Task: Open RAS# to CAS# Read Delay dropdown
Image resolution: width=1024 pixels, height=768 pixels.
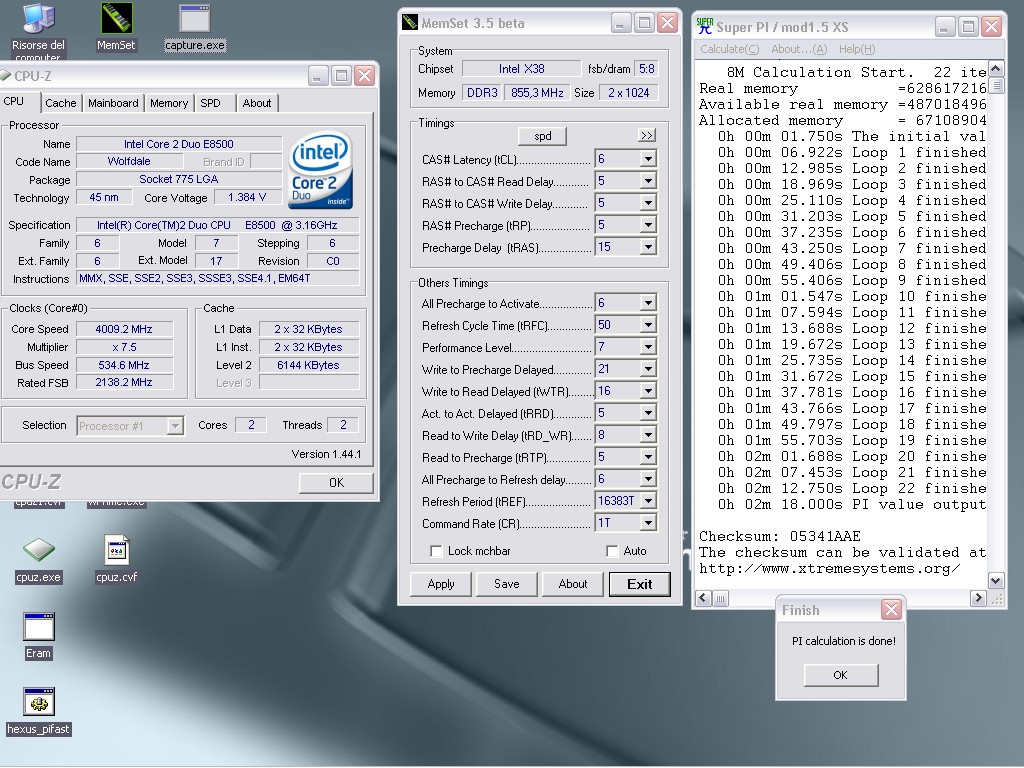Action: pyautogui.click(x=648, y=181)
